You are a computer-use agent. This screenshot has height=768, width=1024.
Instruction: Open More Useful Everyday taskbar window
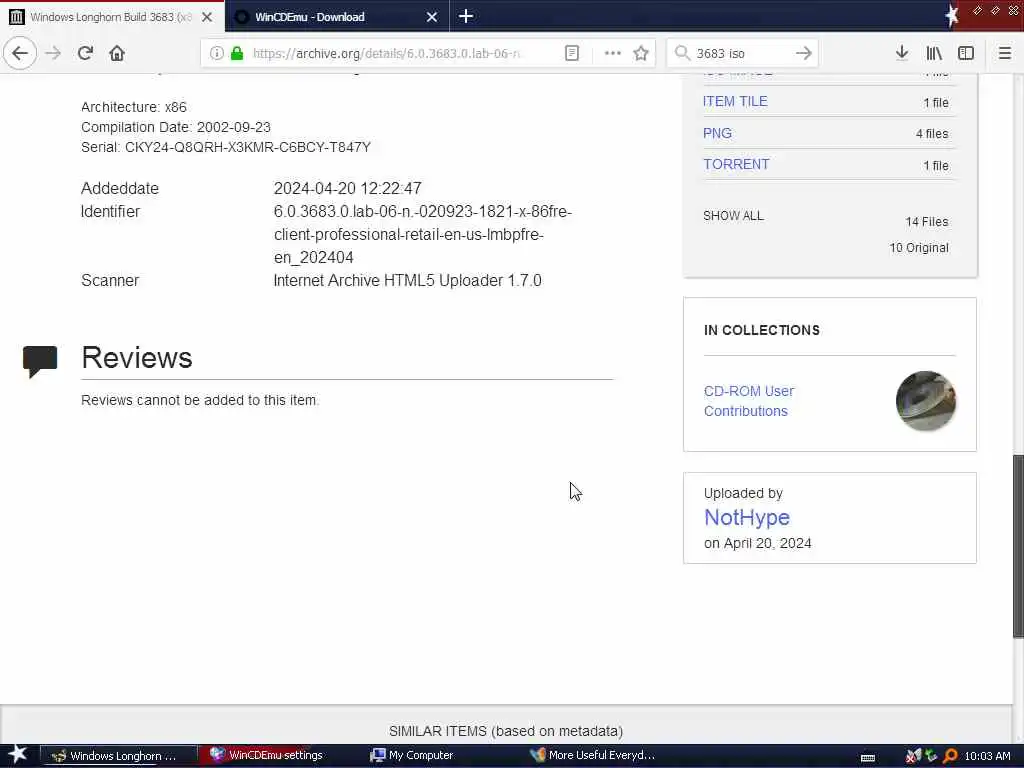[593, 756]
